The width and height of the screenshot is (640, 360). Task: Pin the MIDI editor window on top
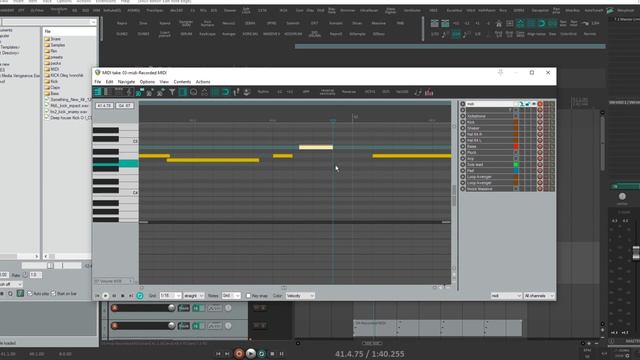click(x=500, y=73)
